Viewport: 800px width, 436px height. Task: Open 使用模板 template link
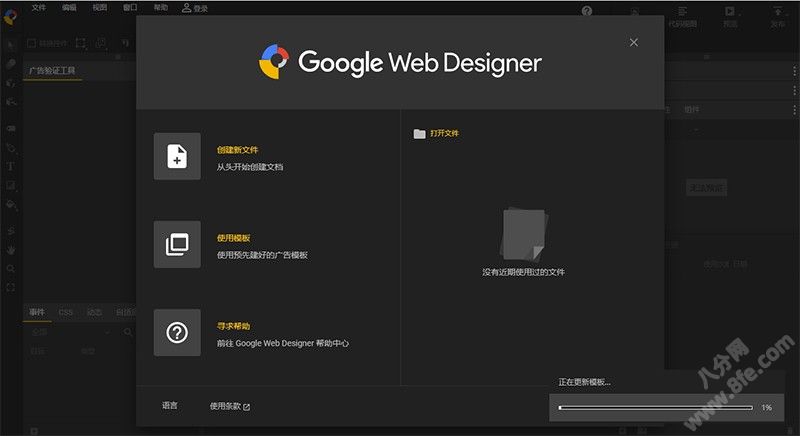[x=234, y=238]
